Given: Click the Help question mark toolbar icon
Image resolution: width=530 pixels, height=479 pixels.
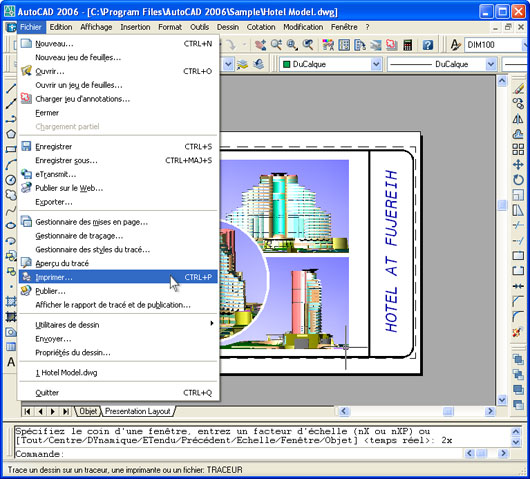Looking at the screenshot, I should [428, 45].
